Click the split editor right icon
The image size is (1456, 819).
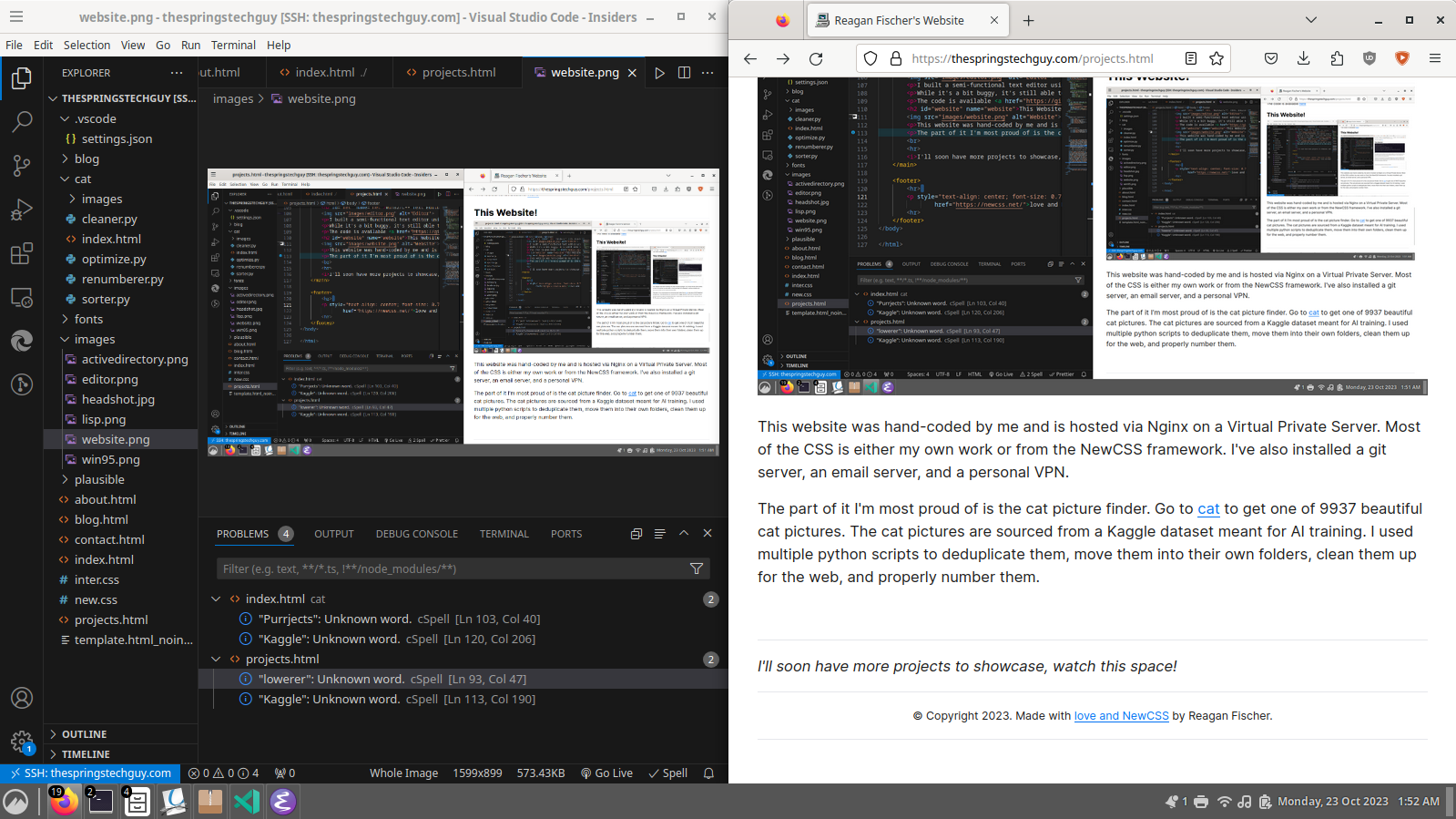pyautogui.click(x=684, y=73)
